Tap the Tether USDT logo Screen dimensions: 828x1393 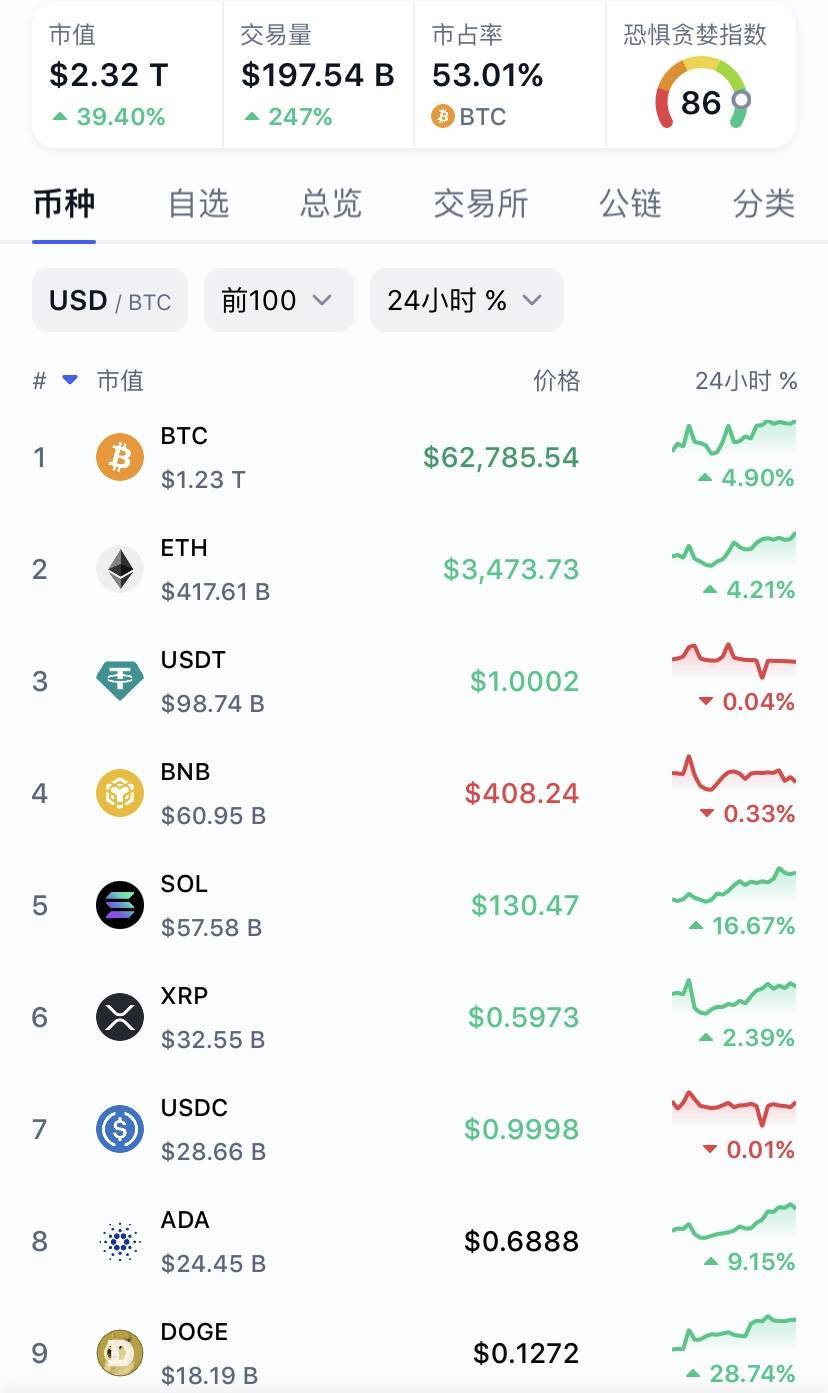coord(120,681)
